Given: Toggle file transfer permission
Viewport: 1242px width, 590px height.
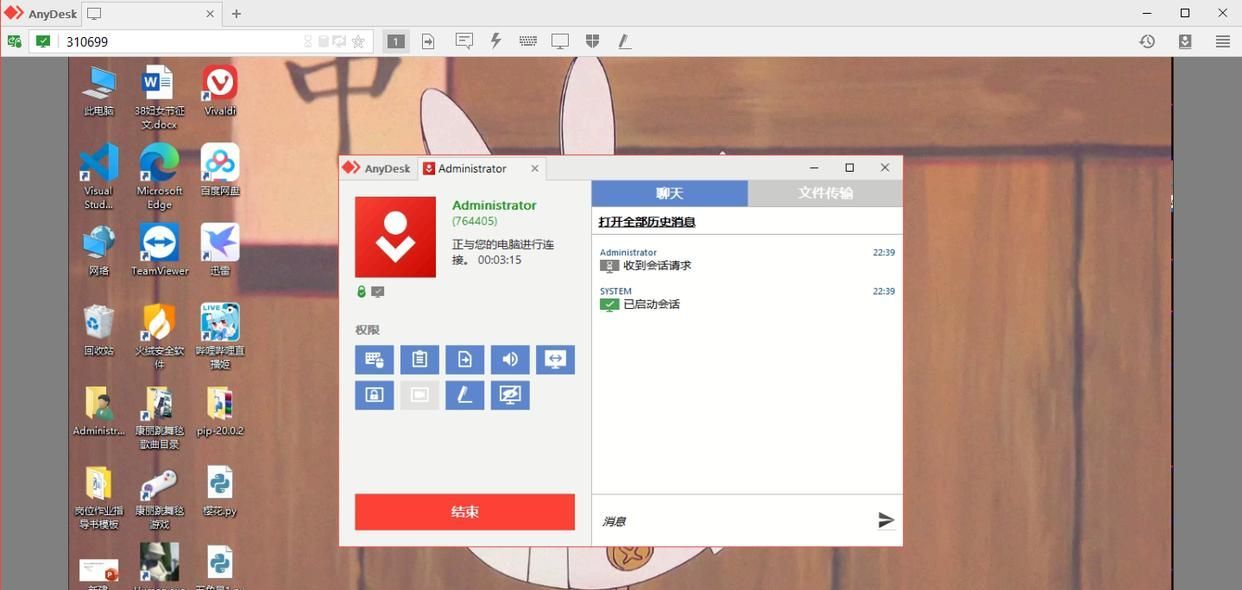Looking at the screenshot, I should tap(465, 360).
